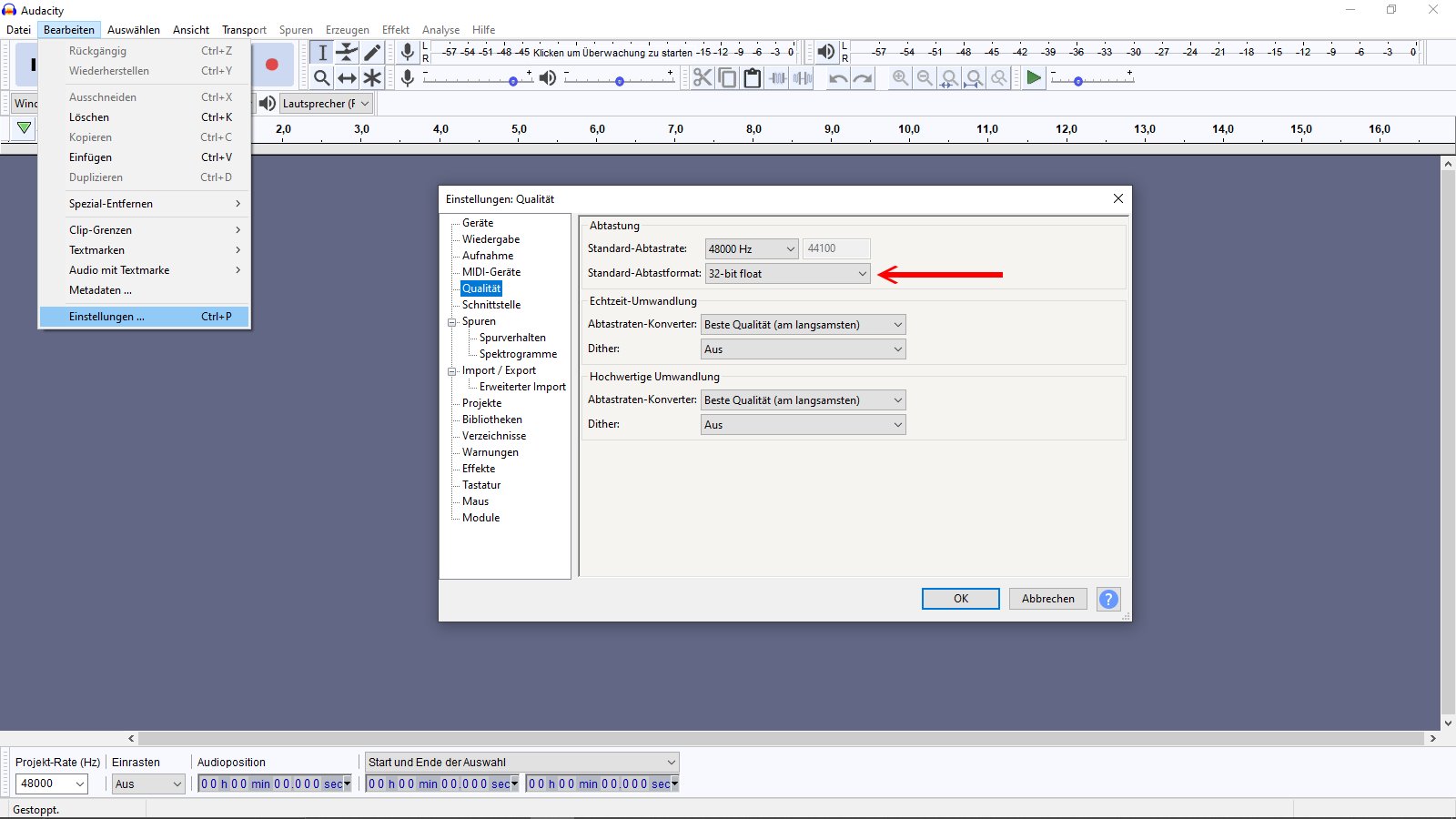
Task: Click the Copy icon in edit toolbar
Action: (727, 78)
